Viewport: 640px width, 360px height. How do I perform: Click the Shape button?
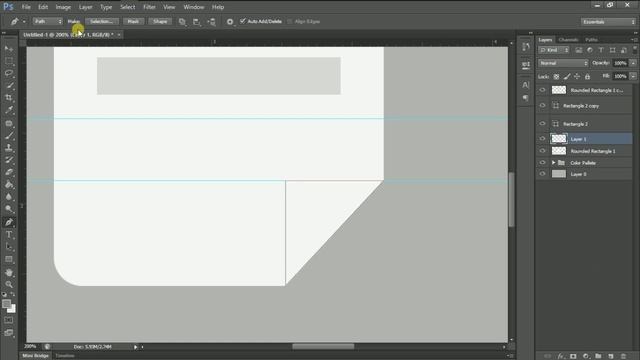(x=160, y=21)
